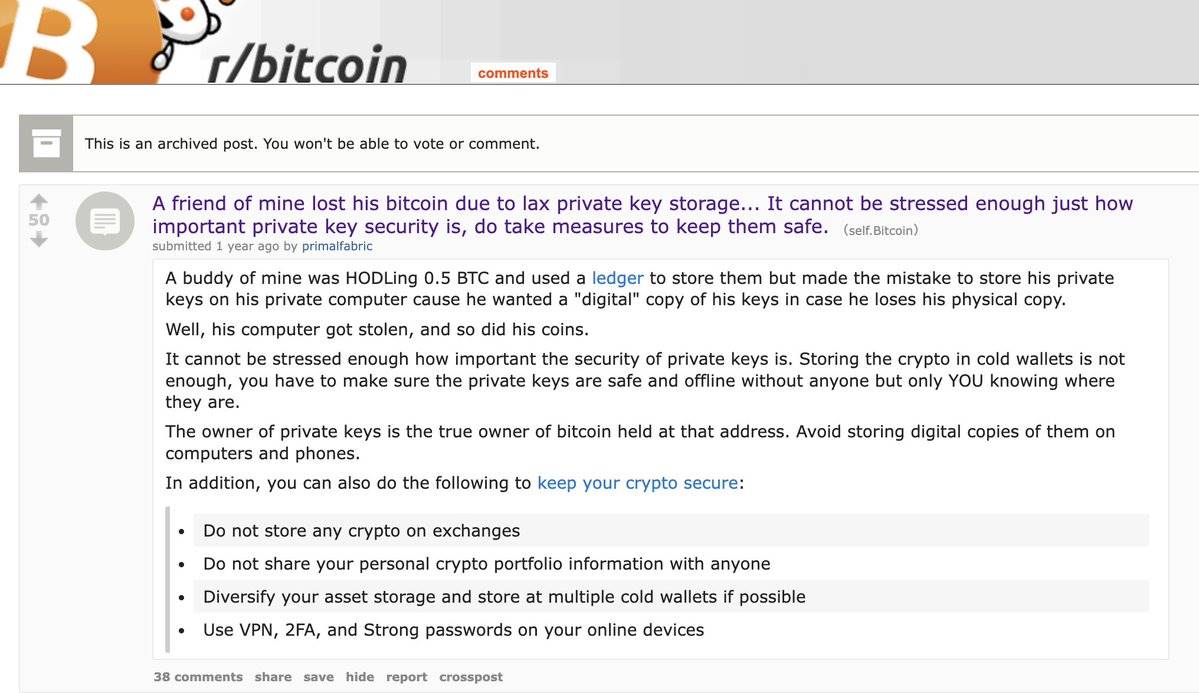This screenshot has height=693, width=1199.
Task: Save the post using save link
Action: tap(318, 677)
